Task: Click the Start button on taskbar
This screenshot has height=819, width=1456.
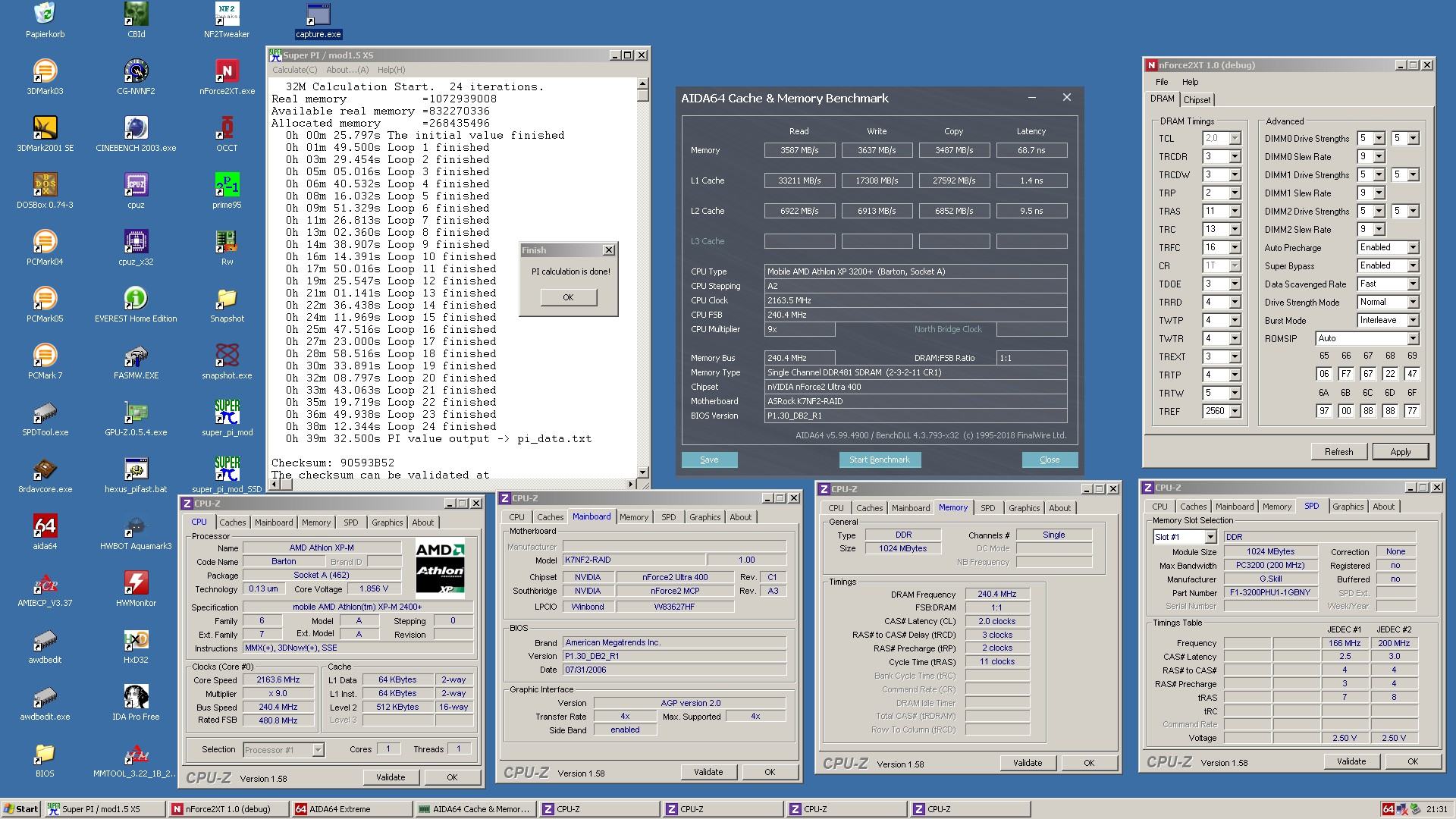Action: tap(21, 809)
